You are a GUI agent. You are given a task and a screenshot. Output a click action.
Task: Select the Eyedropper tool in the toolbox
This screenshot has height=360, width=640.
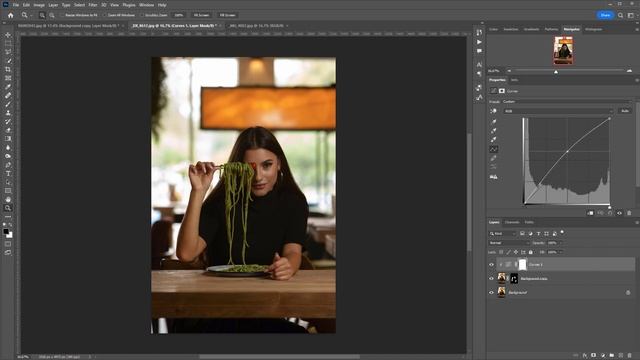[8, 87]
